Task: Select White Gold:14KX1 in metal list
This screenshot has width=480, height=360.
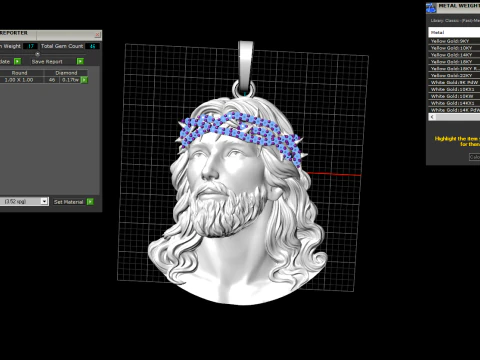Action: tap(454, 103)
